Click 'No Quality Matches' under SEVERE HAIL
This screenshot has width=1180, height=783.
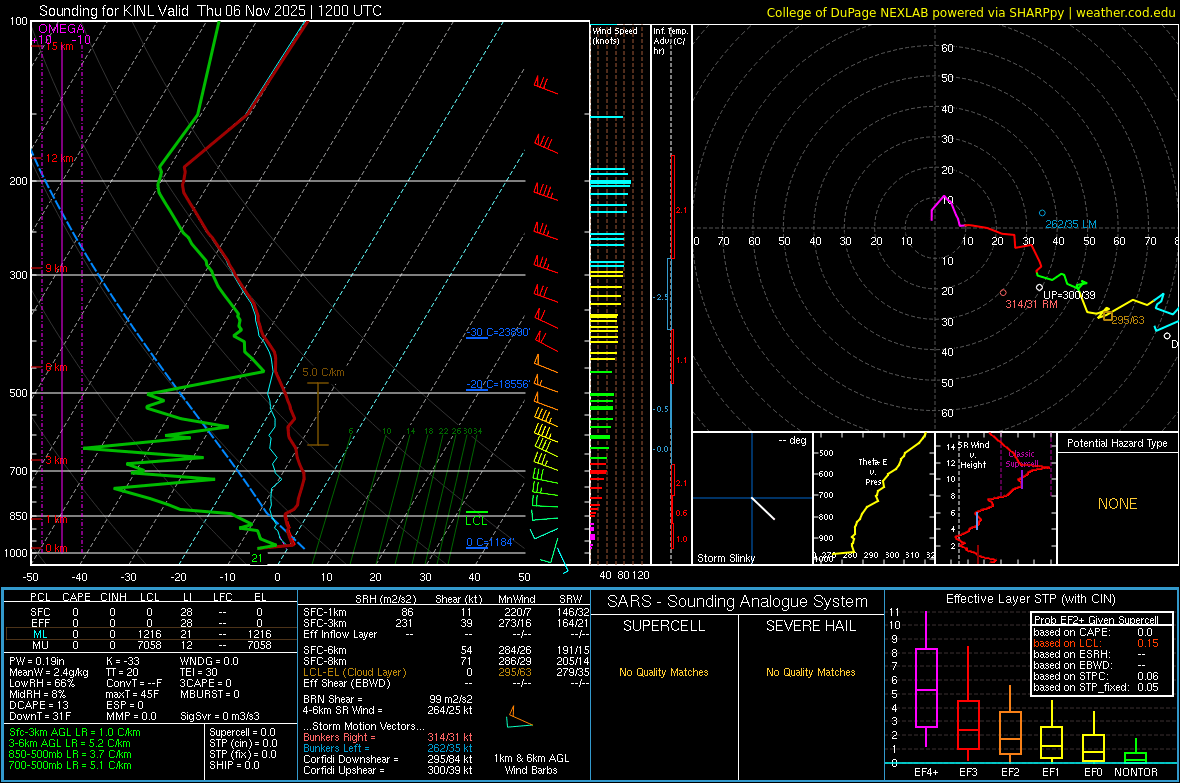810,672
